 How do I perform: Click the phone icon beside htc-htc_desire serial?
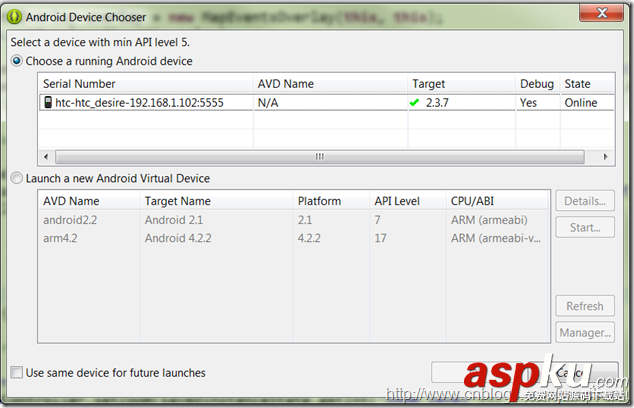[48, 102]
